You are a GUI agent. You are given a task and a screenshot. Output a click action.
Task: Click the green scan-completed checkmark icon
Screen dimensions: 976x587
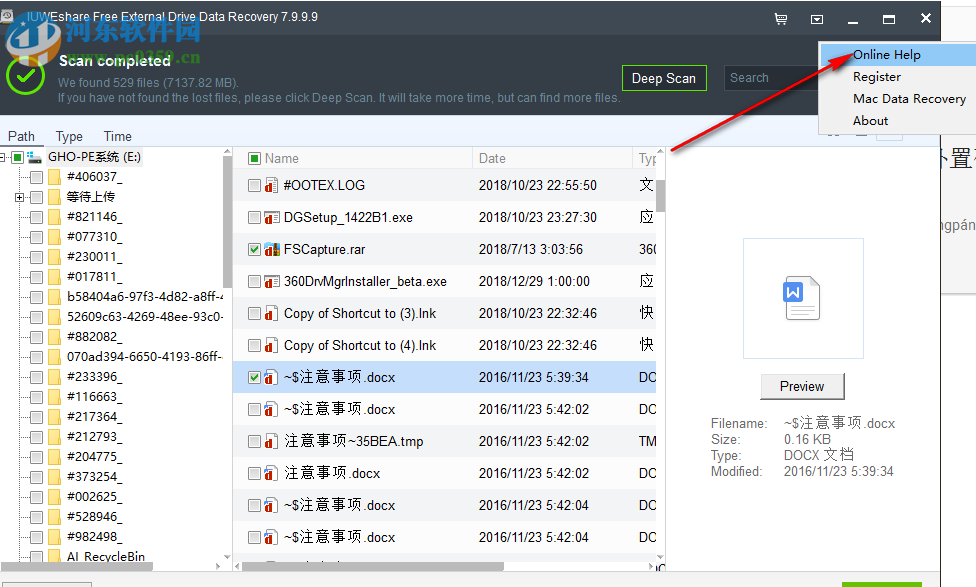click(26, 75)
